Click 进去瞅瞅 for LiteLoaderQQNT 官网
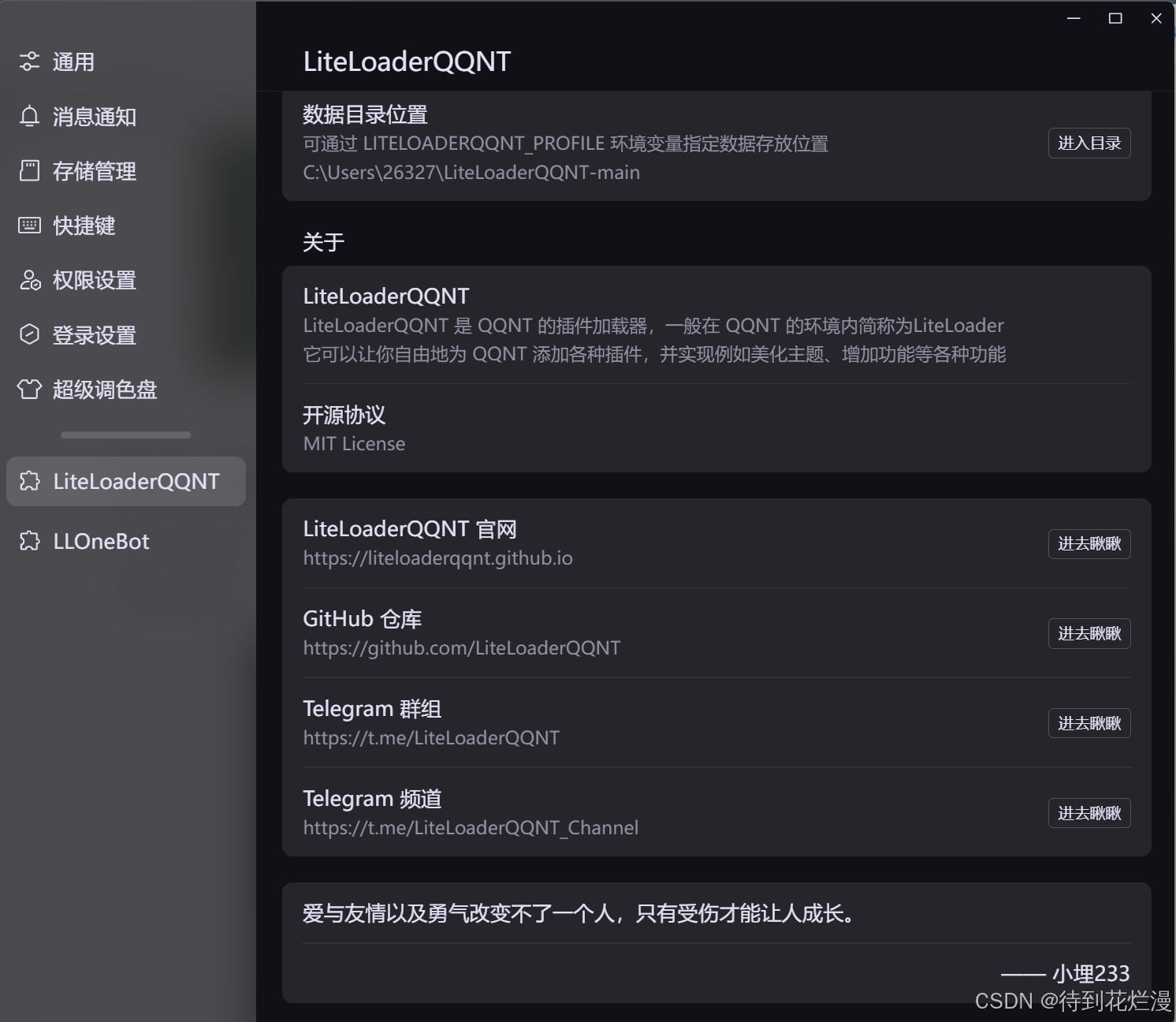1176x1022 pixels. (x=1089, y=543)
